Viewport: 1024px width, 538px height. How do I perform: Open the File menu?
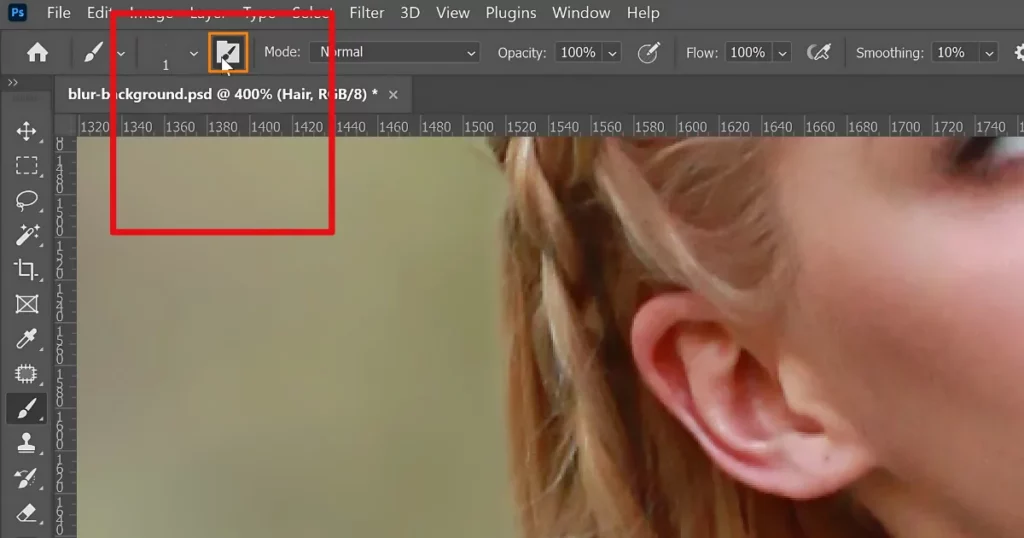[59, 13]
